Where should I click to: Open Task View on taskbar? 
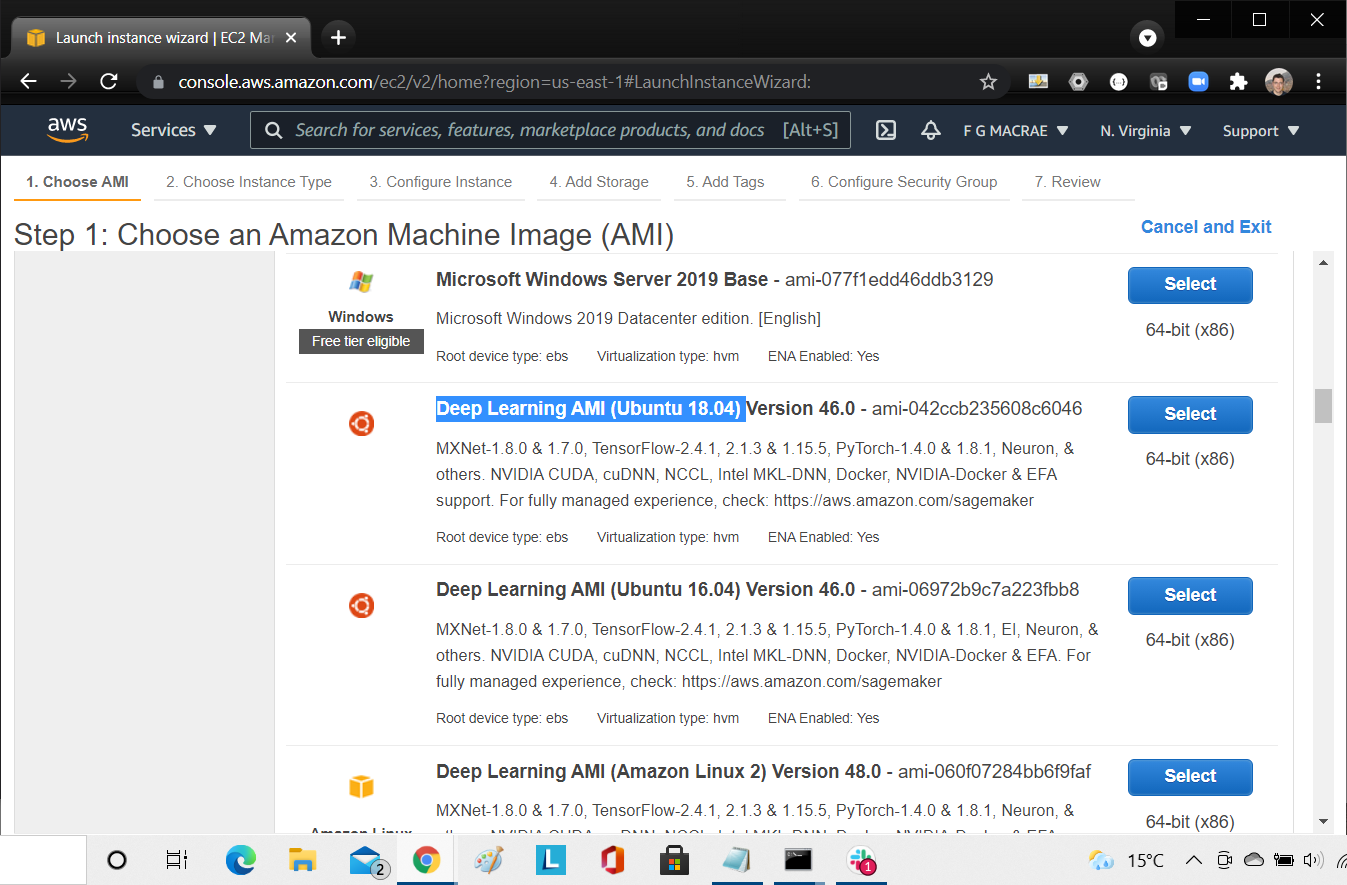tap(177, 860)
